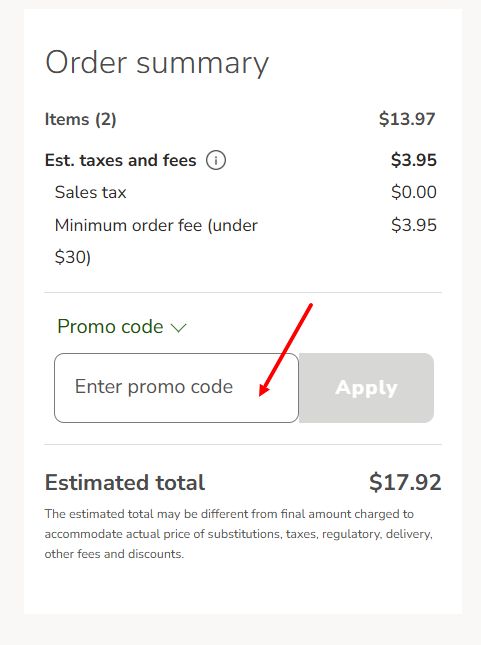The width and height of the screenshot is (481, 645).
Task: Click the Est. taxes and fees label
Action: (x=121, y=160)
